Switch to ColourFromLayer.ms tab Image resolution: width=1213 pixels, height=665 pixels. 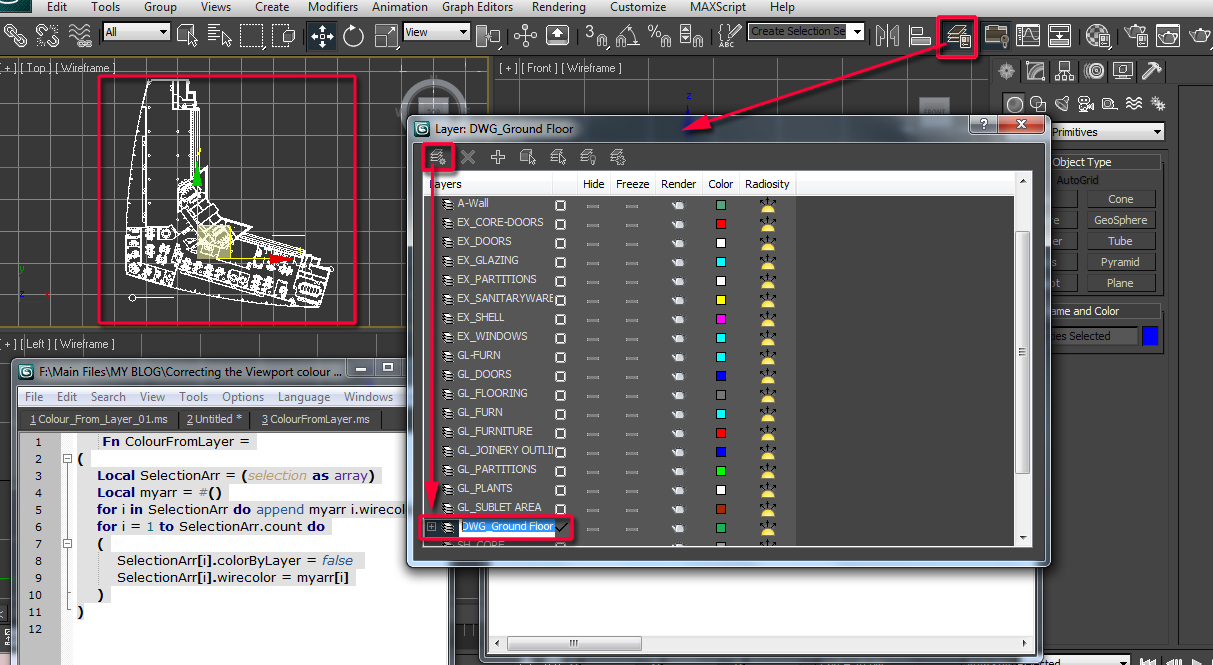point(315,420)
